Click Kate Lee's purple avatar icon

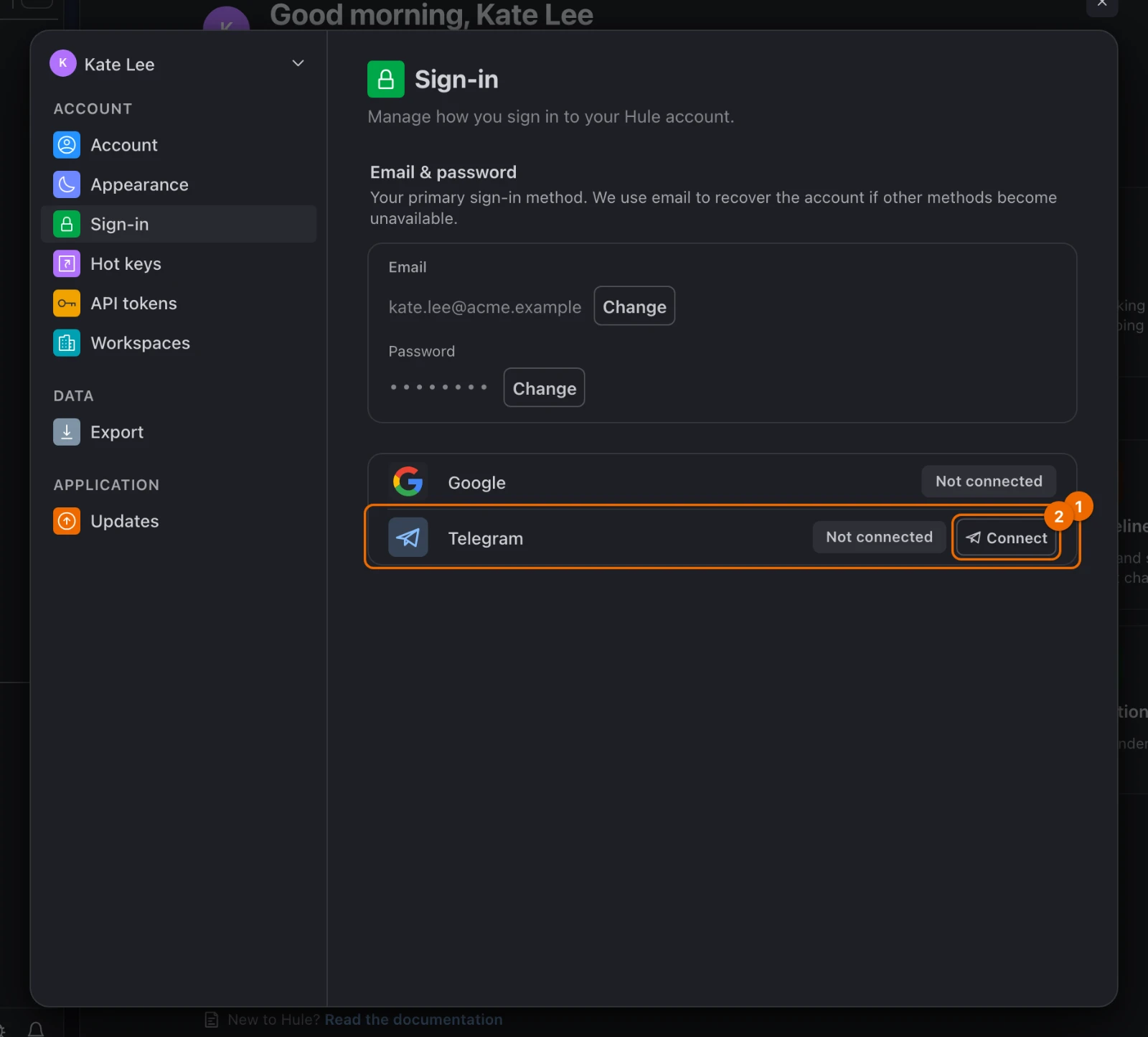(63, 63)
